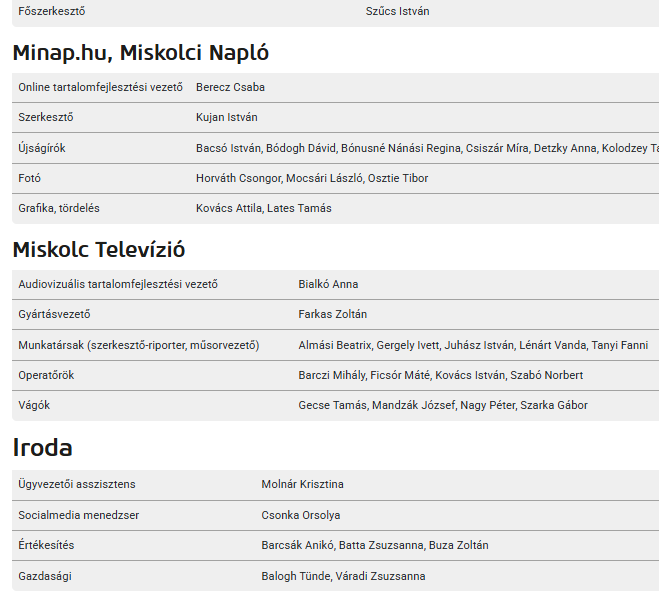Select the name 'Szűcs István'

coord(398,11)
